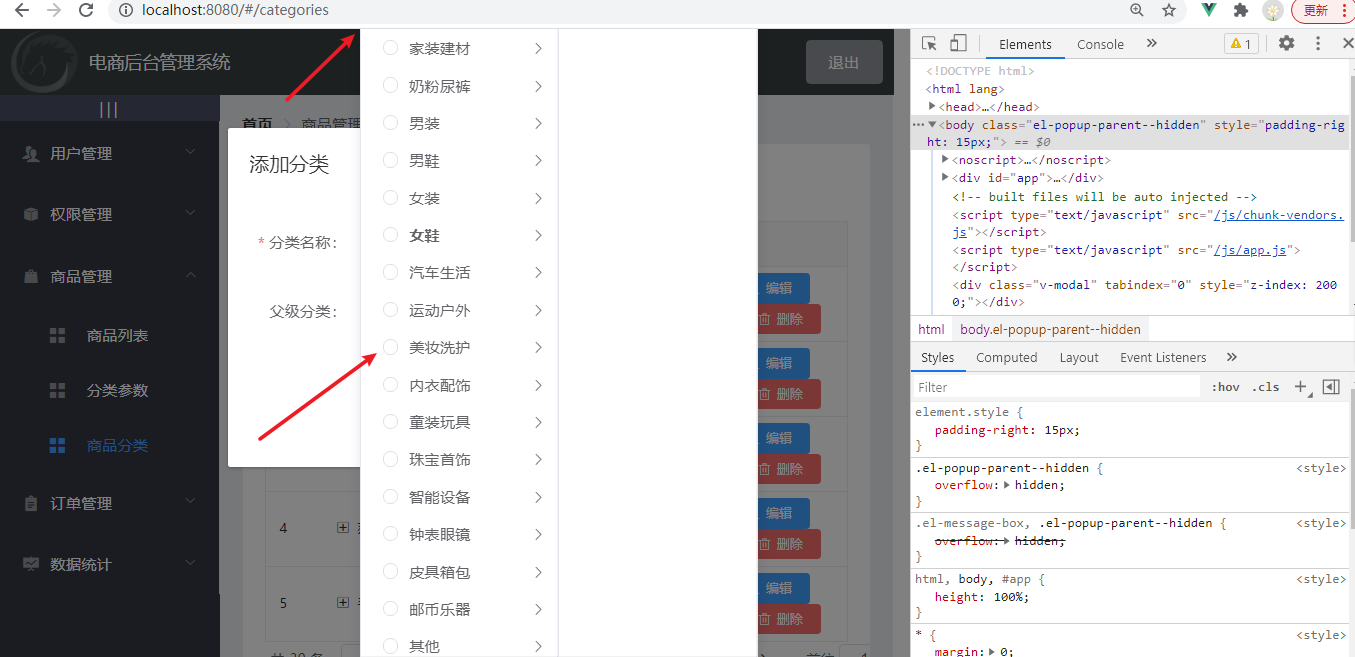Expand the noscript node in DOM tree
1355x657 pixels.
pyautogui.click(x=945, y=159)
